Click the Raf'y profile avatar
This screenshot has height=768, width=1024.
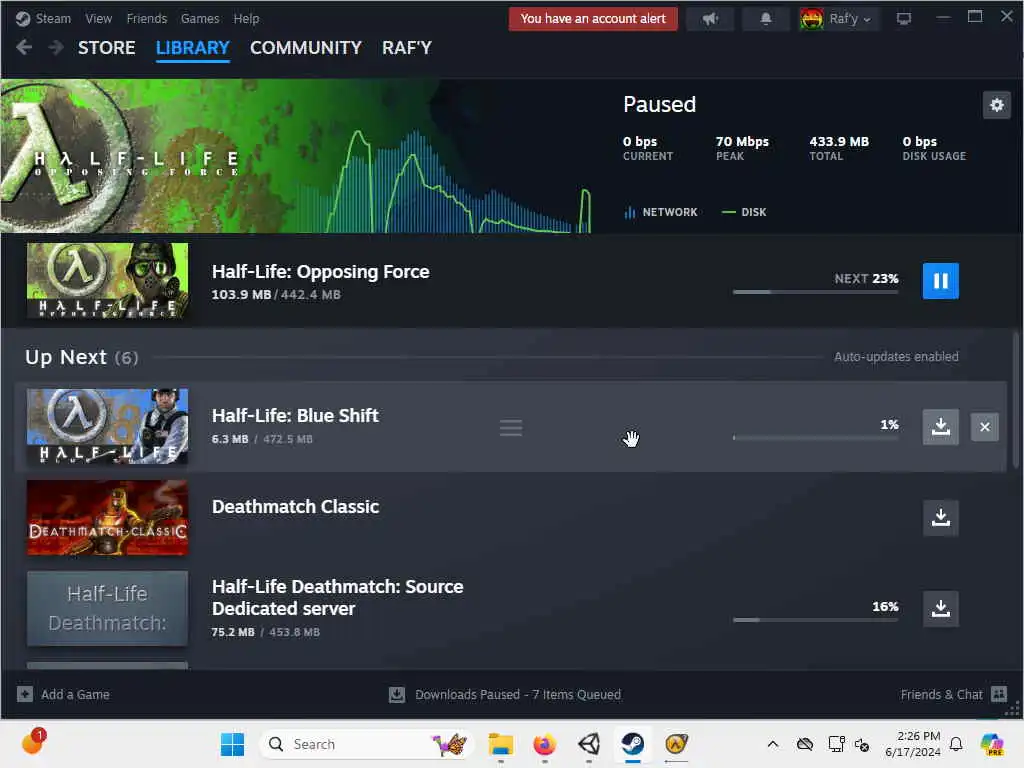point(812,19)
